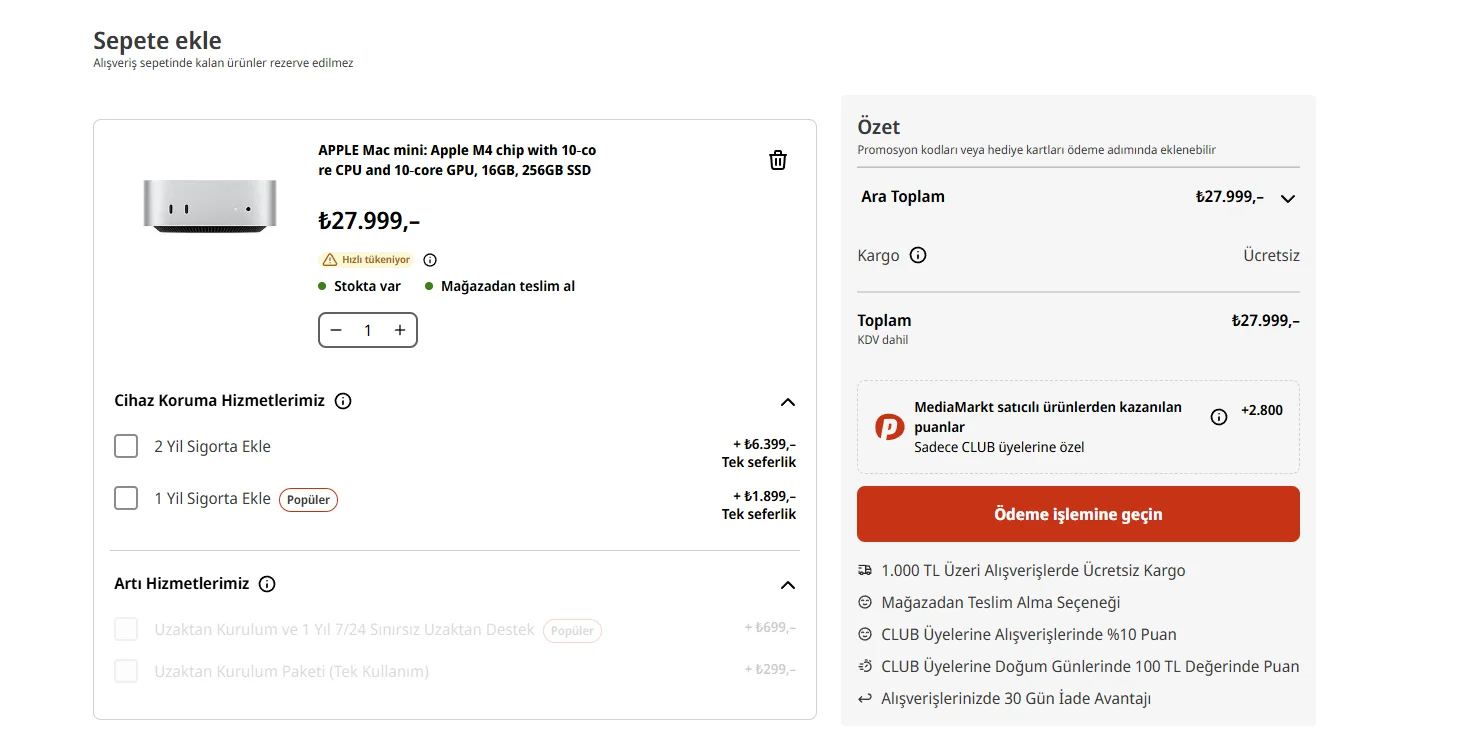Click the red MediaMarkt CLUB points logo

click(889, 427)
